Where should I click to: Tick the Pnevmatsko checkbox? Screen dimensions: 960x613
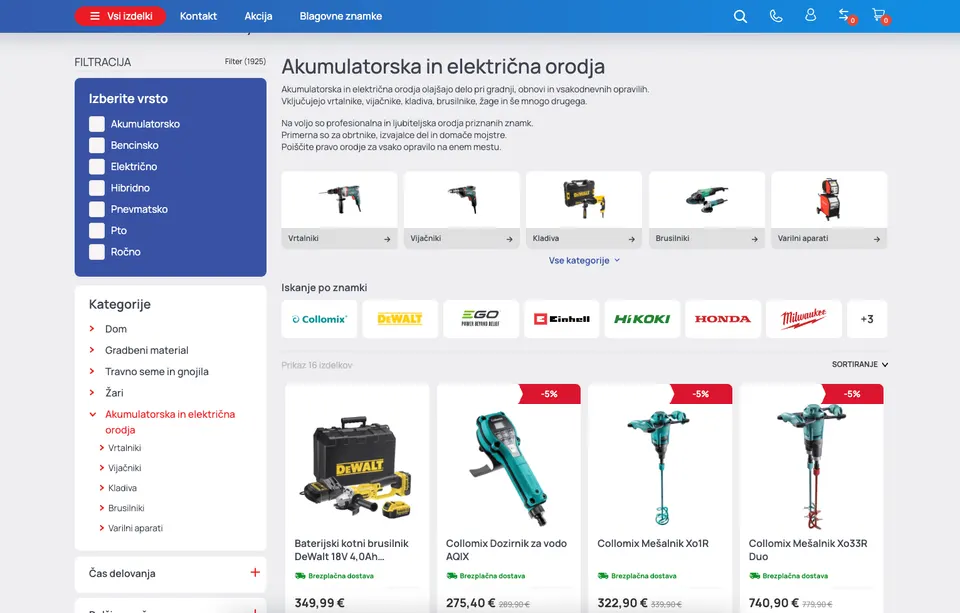(x=97, y=209)
